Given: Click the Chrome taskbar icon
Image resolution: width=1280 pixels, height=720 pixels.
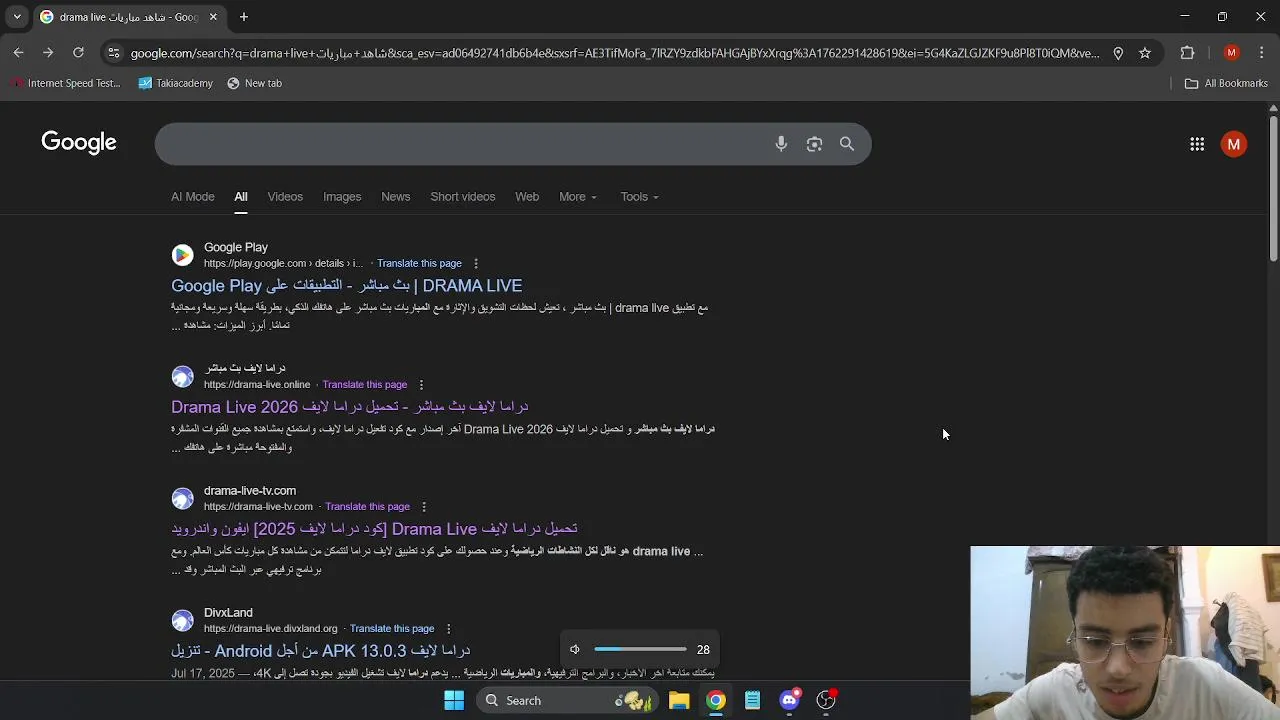Looking at the screenshot, I should pos(716,701).
